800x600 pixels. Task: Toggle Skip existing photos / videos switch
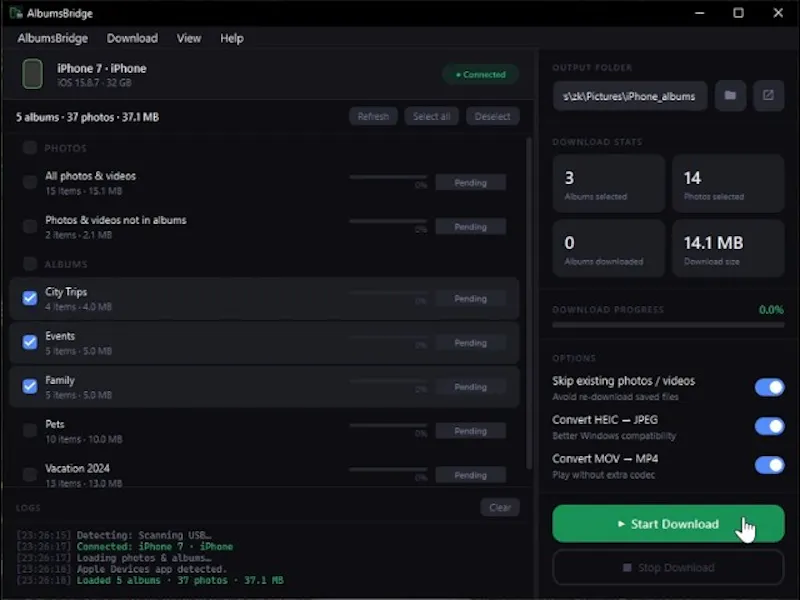click(769, 388)
